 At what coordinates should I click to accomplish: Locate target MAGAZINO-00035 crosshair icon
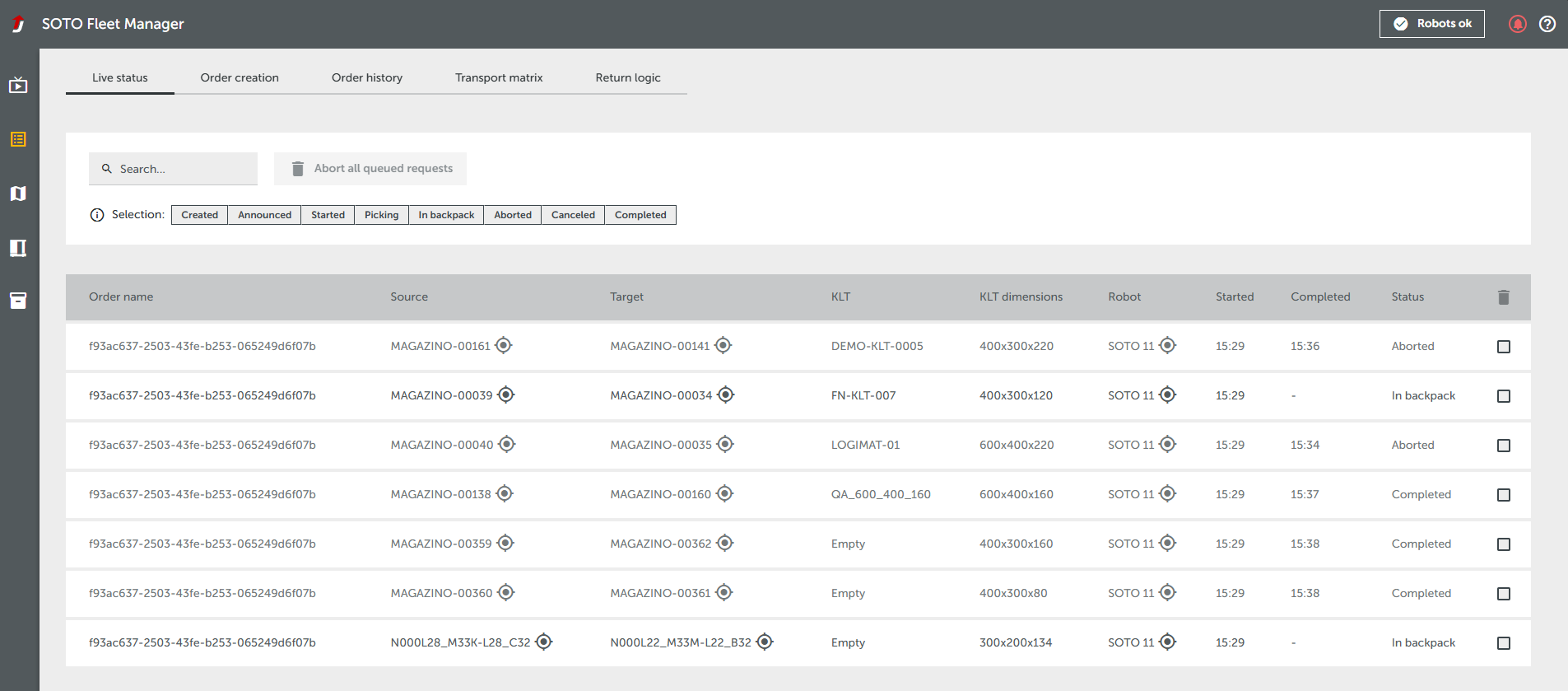tap(725, 444)
